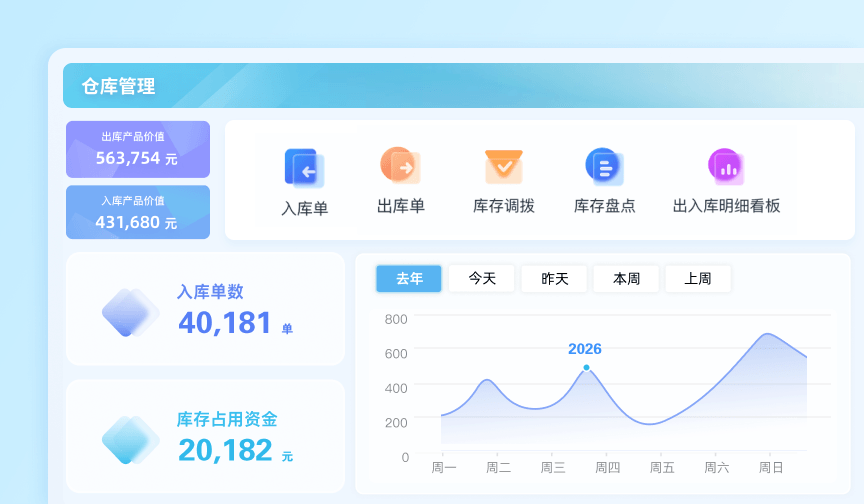The width and height of the screenshot is (864, 504).
Task: Click the 周五 axis label
Action: [x=662, y=468]
